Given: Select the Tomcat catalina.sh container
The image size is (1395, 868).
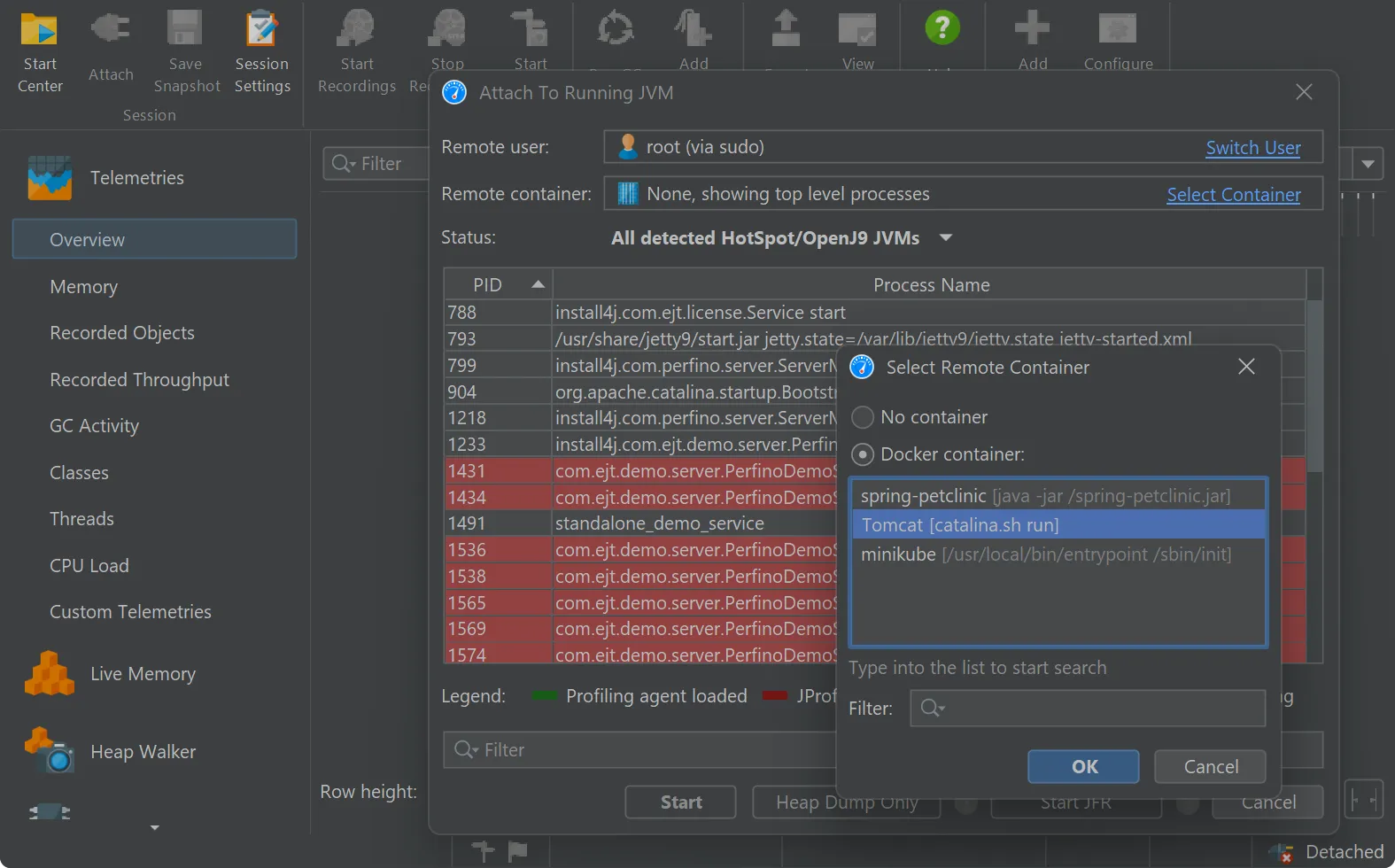Looking at the screenshot, I should [x=1058, y=525].
